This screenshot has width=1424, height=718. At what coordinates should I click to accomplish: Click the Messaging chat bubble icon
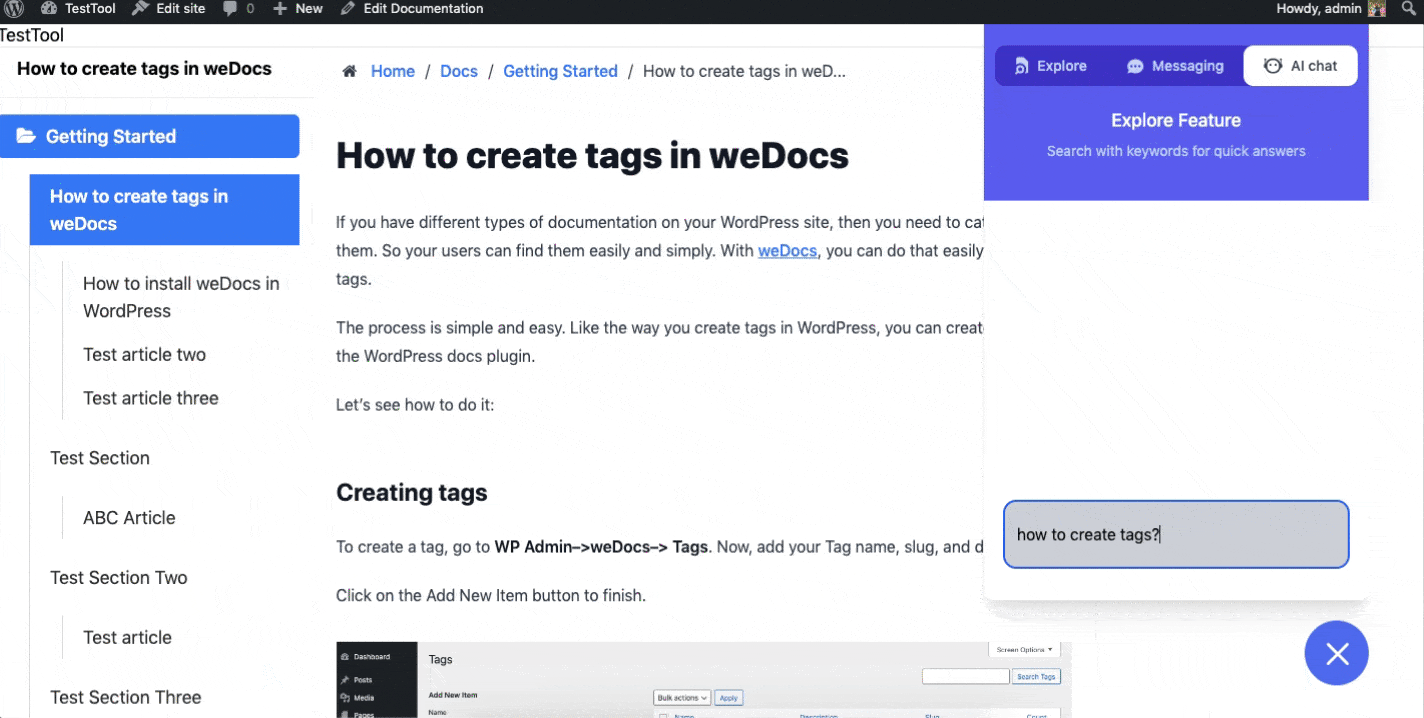(x=1135, y=66)
